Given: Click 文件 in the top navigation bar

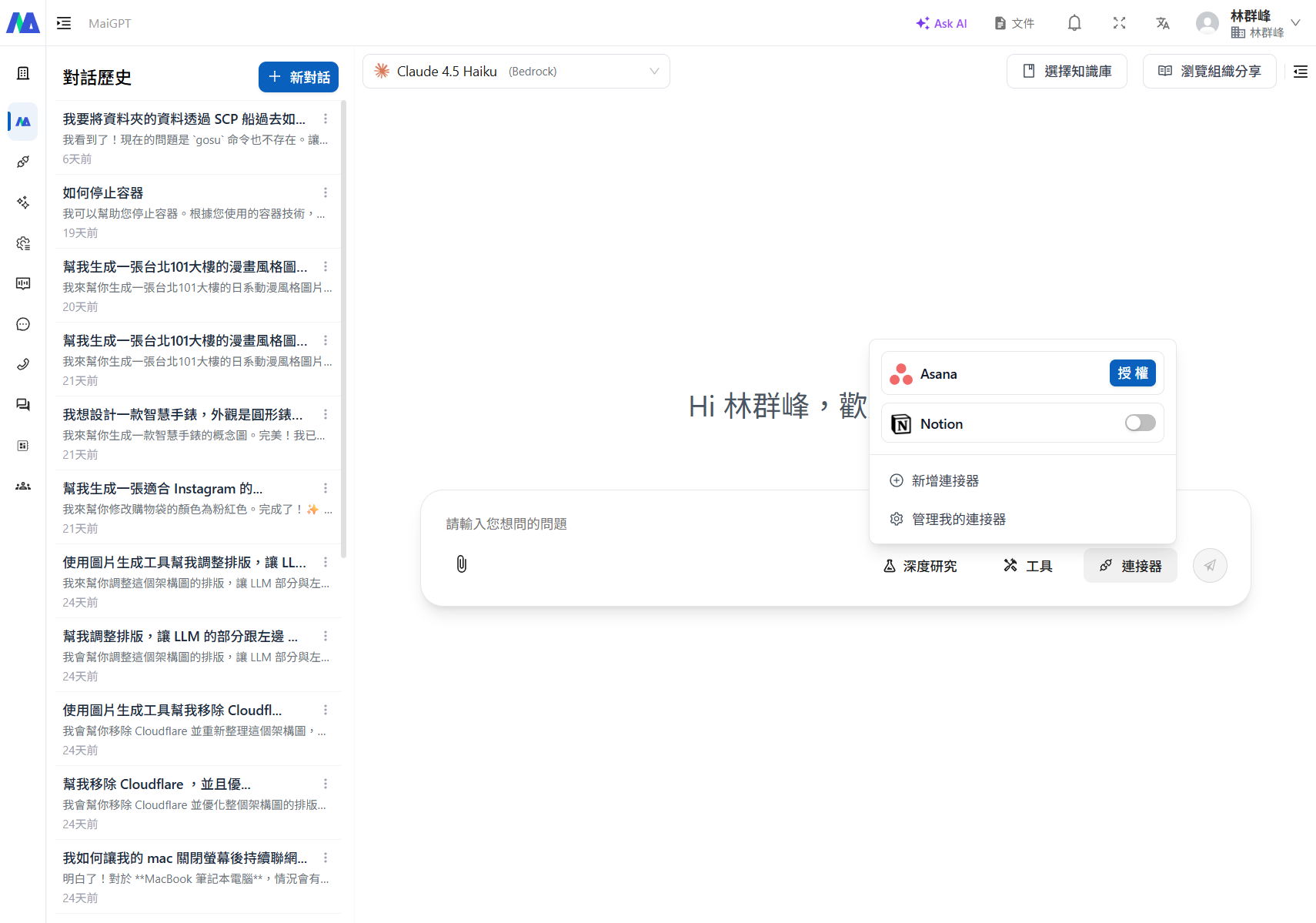Looking at the screenshot, I should click(1014, 23).
